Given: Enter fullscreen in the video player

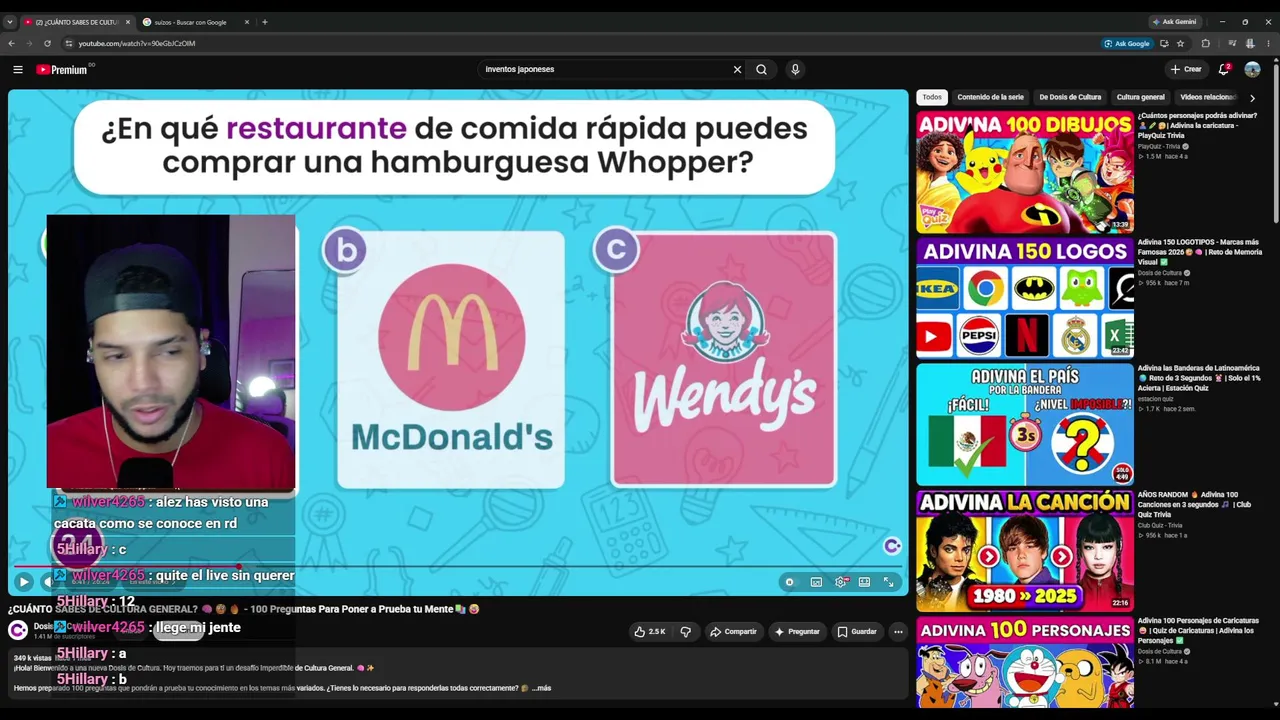Looking at the screenshot, I should click(x=888, y=581).
